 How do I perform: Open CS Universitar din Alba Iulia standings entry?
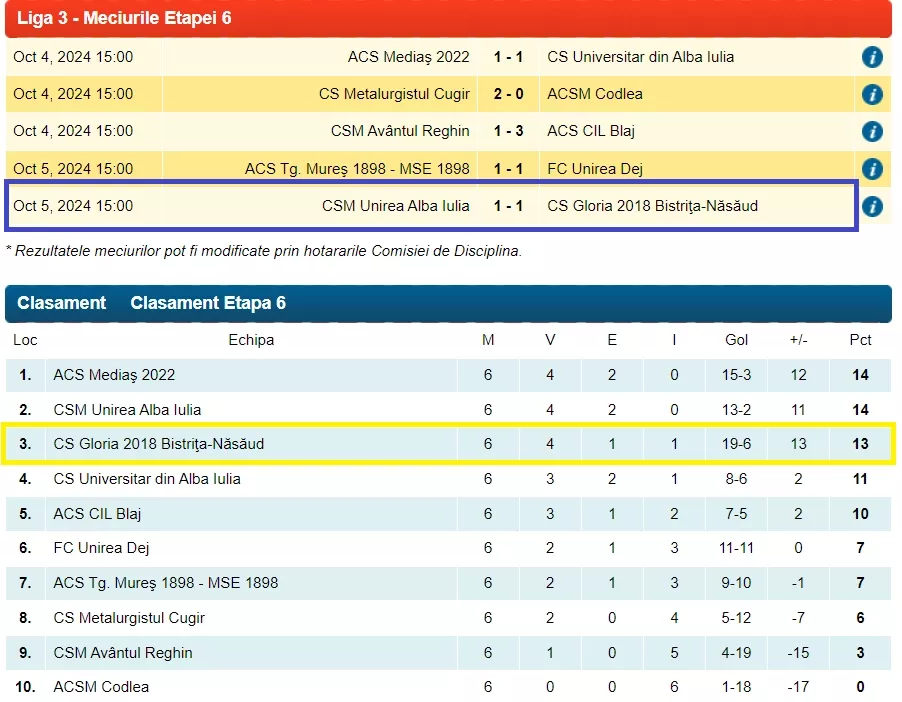pos(147,479)
